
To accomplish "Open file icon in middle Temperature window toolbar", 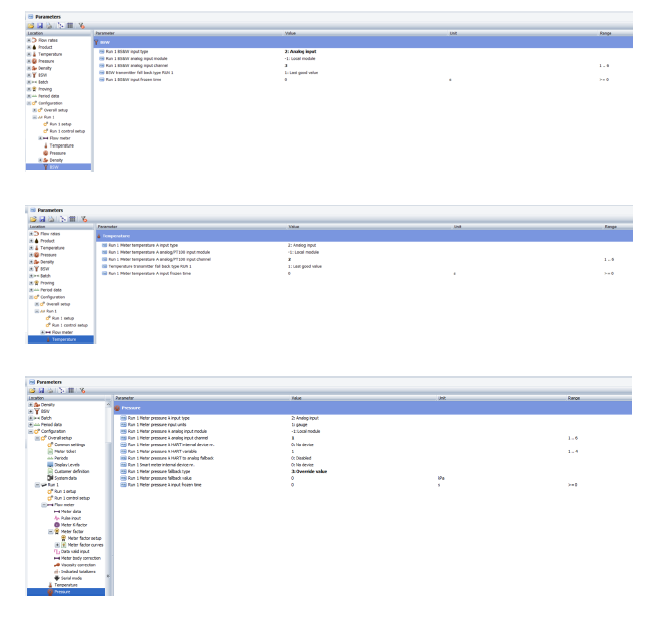I will [x=33, y=219].
